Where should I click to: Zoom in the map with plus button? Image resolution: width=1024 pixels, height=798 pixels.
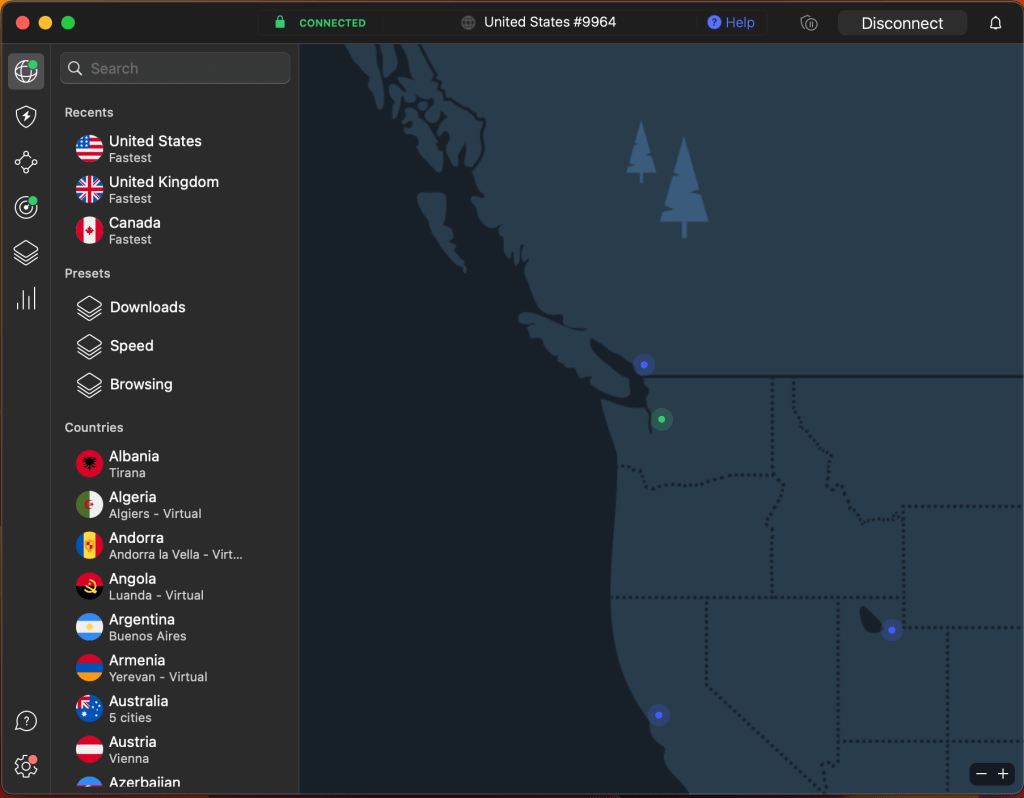pyautogui.click(x=1003, y=774)
